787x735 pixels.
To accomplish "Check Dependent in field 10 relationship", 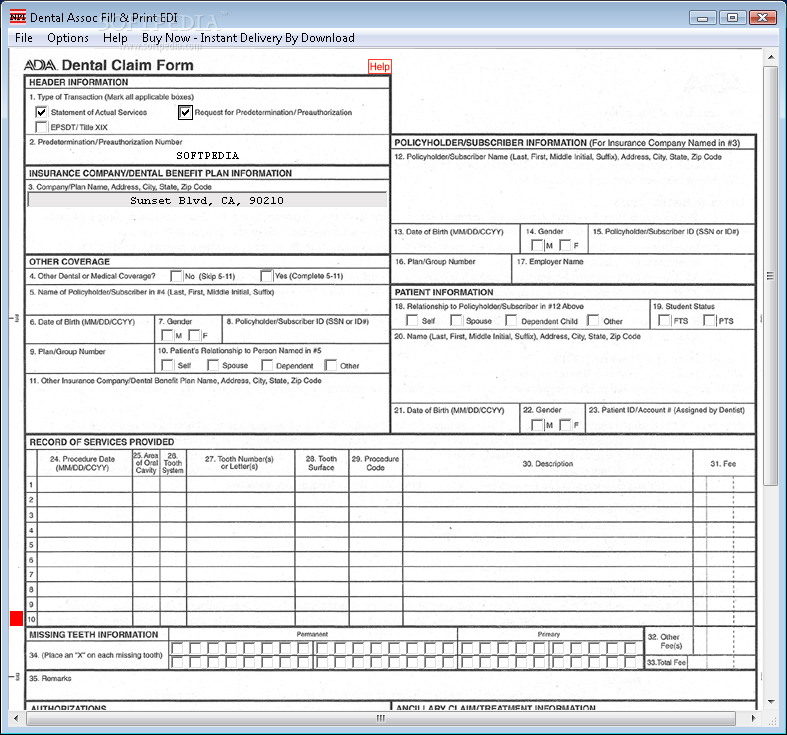I will coord(267,365).
